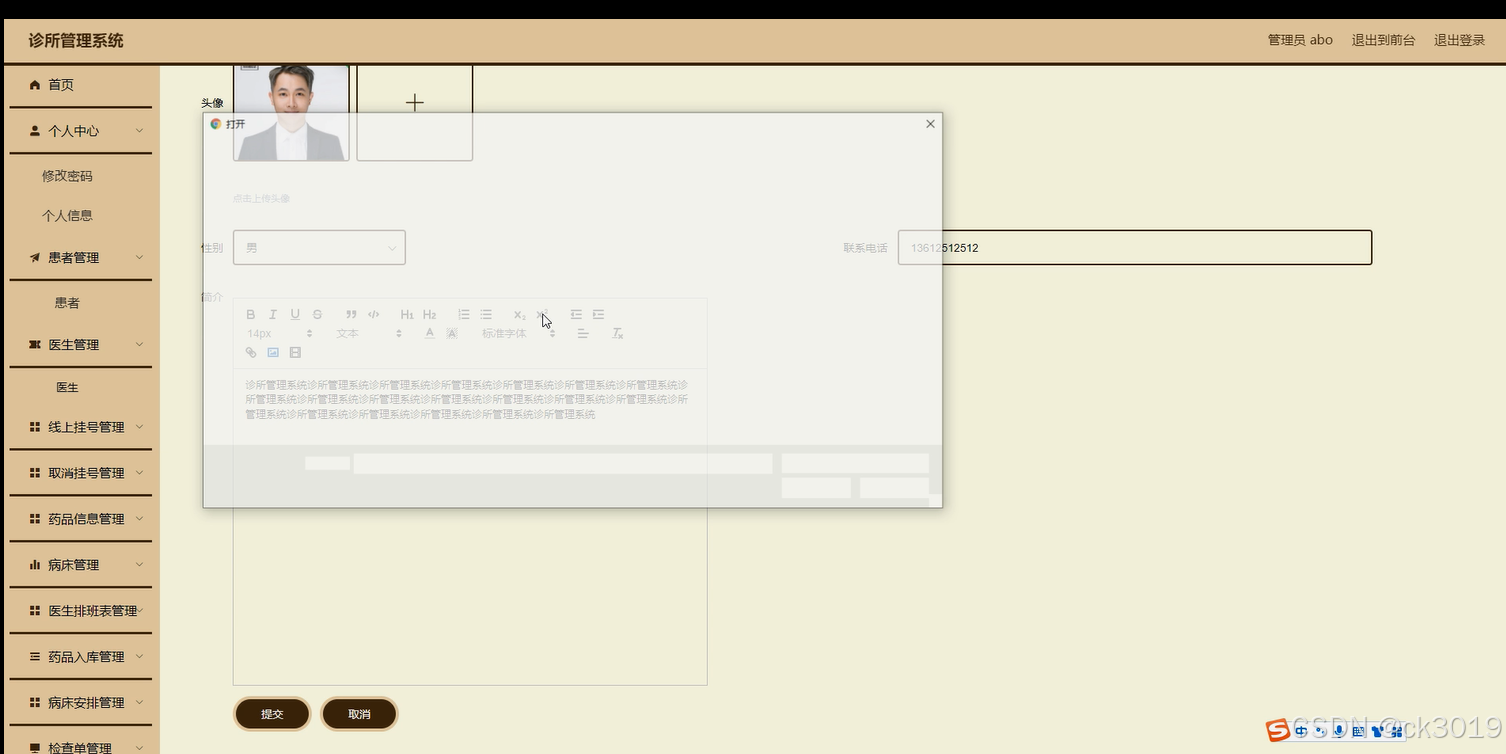
Task: Decrease indent with the outdent icon
Action: click(576, 314)
